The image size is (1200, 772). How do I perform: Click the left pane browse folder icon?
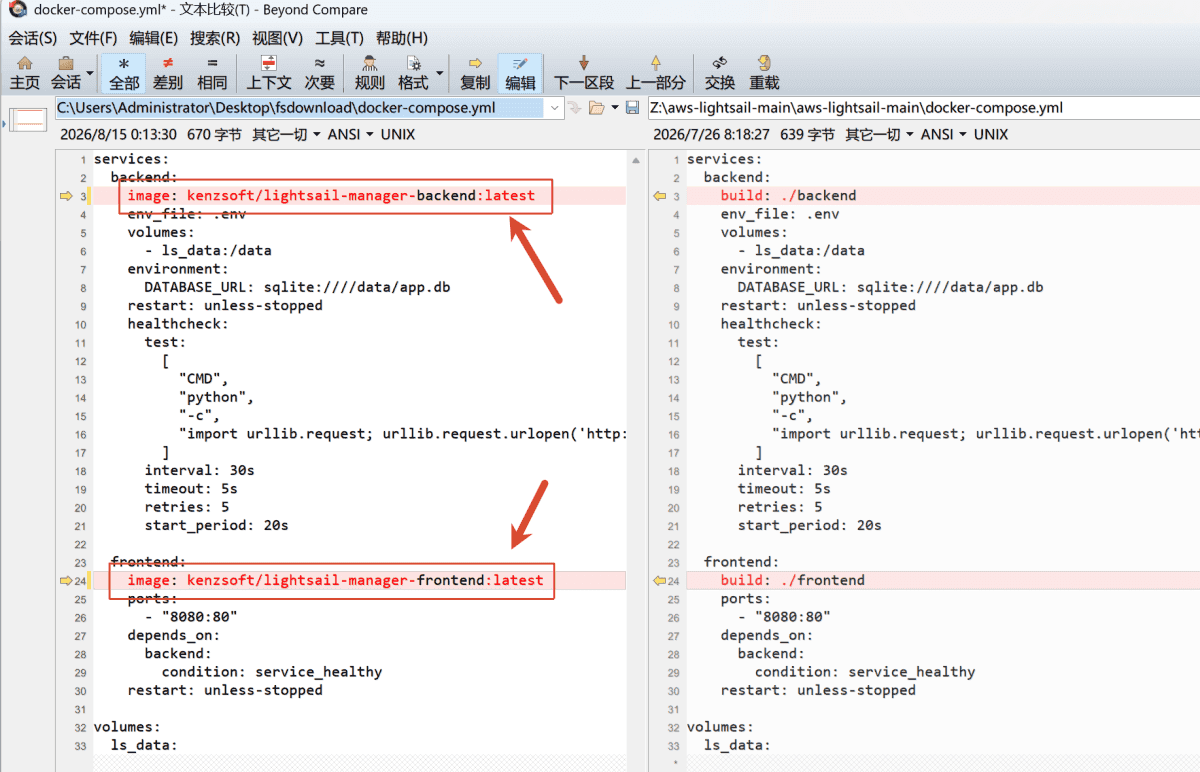pyautogui.click(x=596, y=108)
